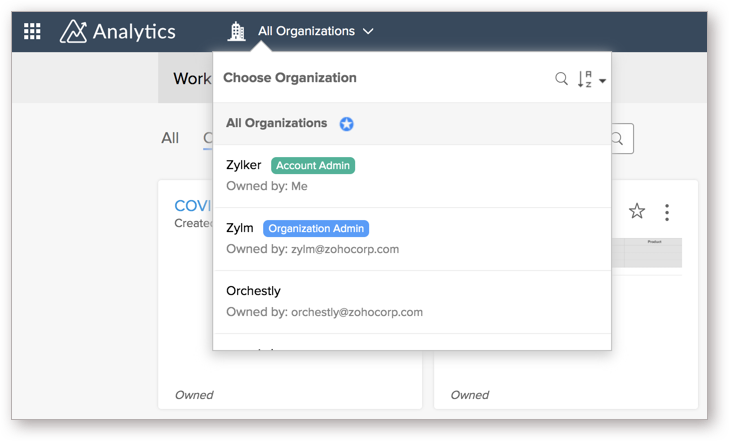729x441 pixels.
Task: Select the Zylm organization
Action: tap(412, 239)
